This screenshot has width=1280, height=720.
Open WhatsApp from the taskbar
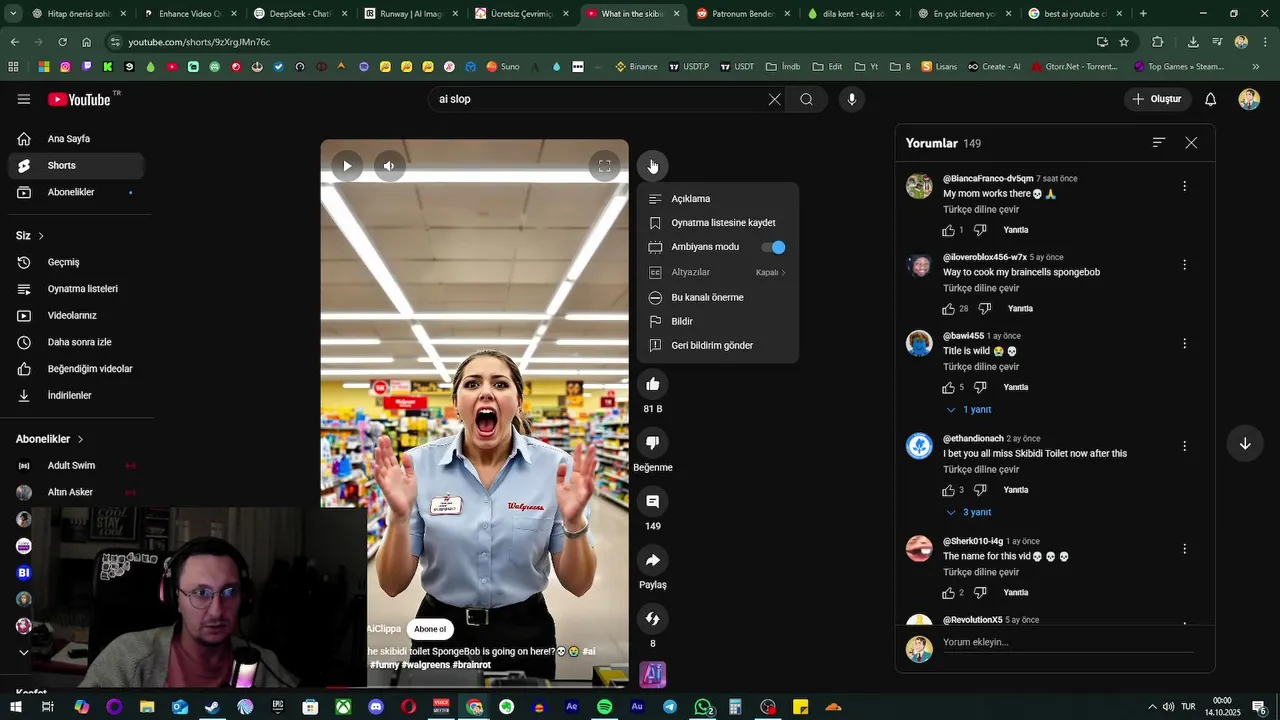tap(703, 707)
